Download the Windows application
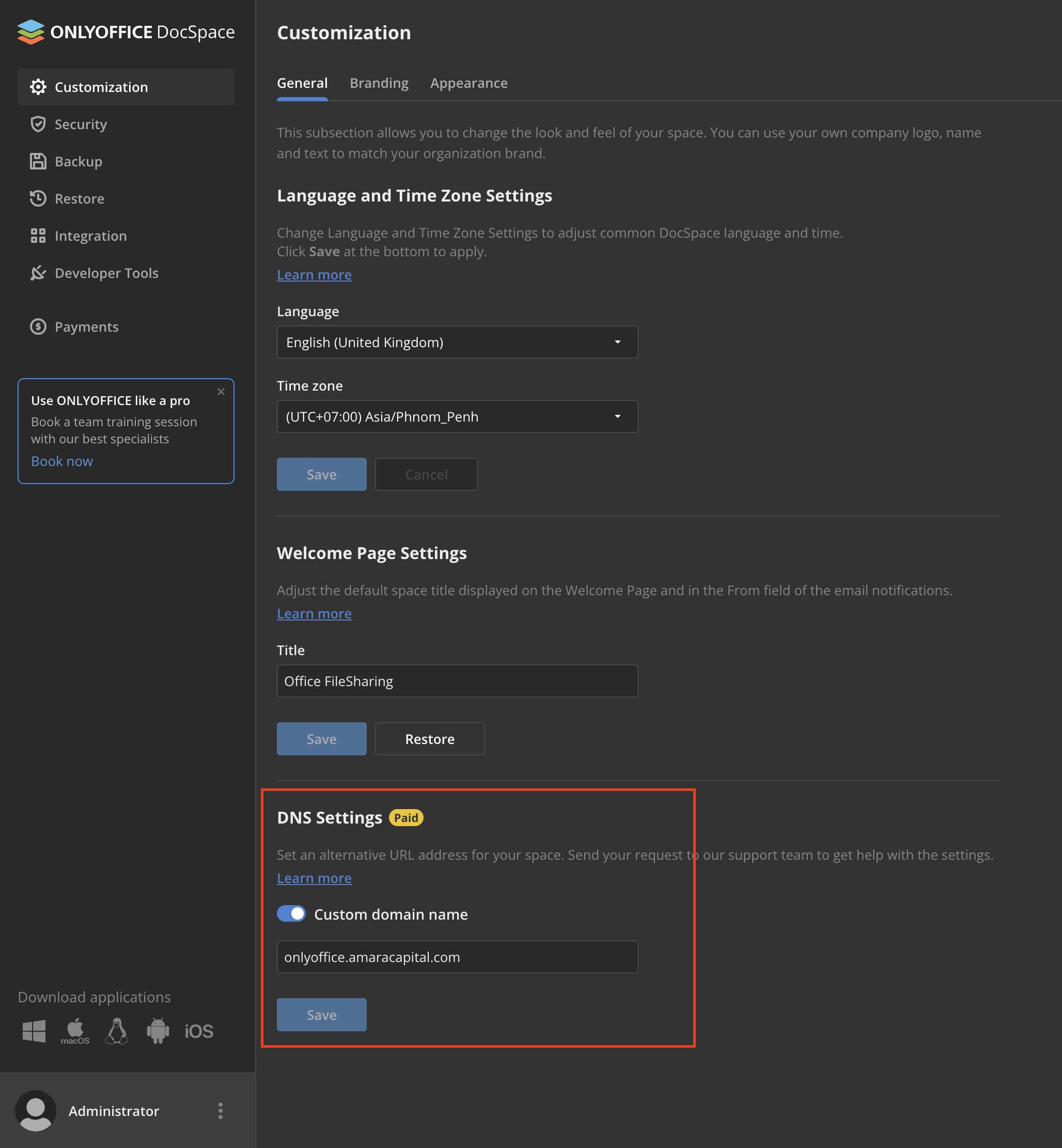 [x=34, y=1031]
